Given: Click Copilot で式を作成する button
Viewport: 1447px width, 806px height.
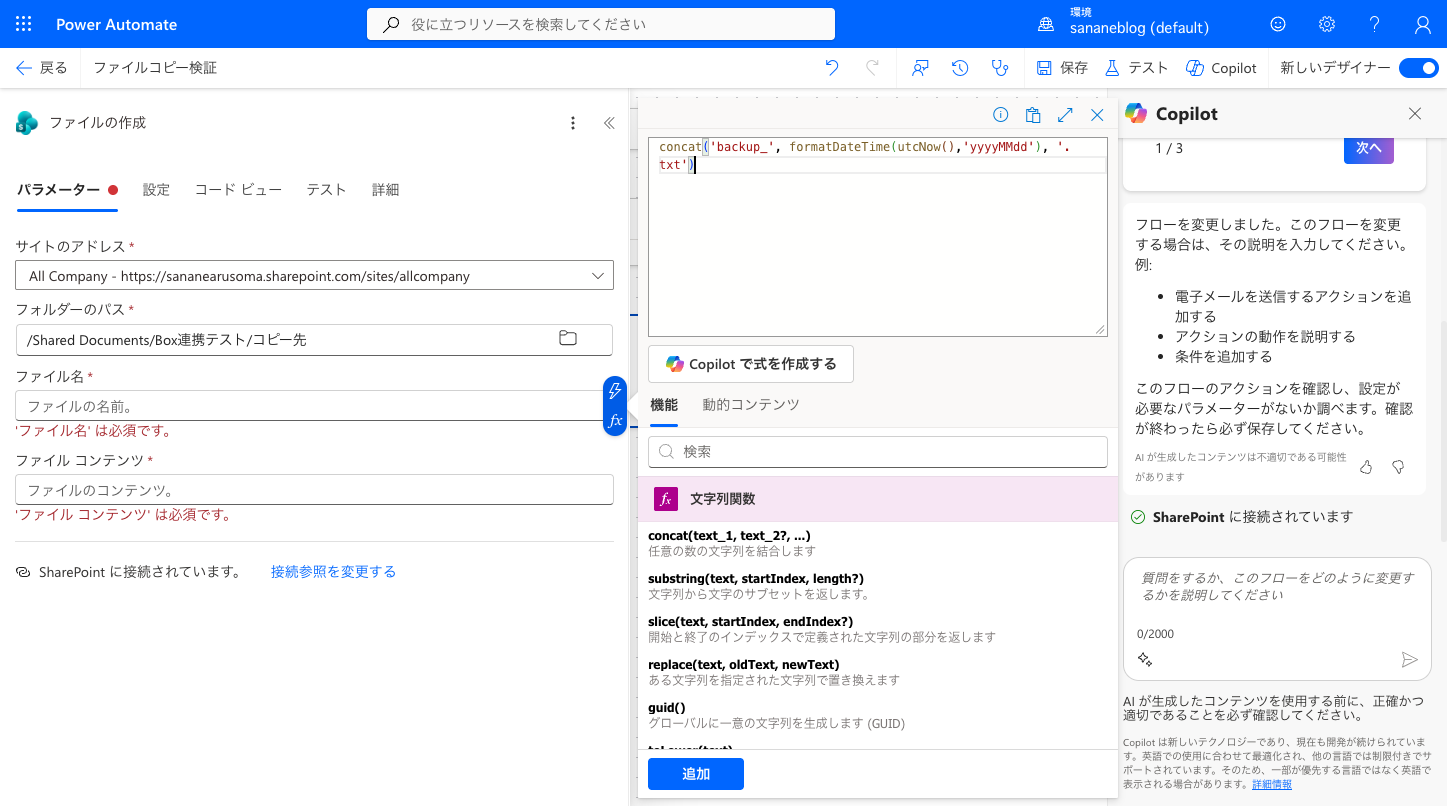Looking at the screenshot, I should 751,364.
